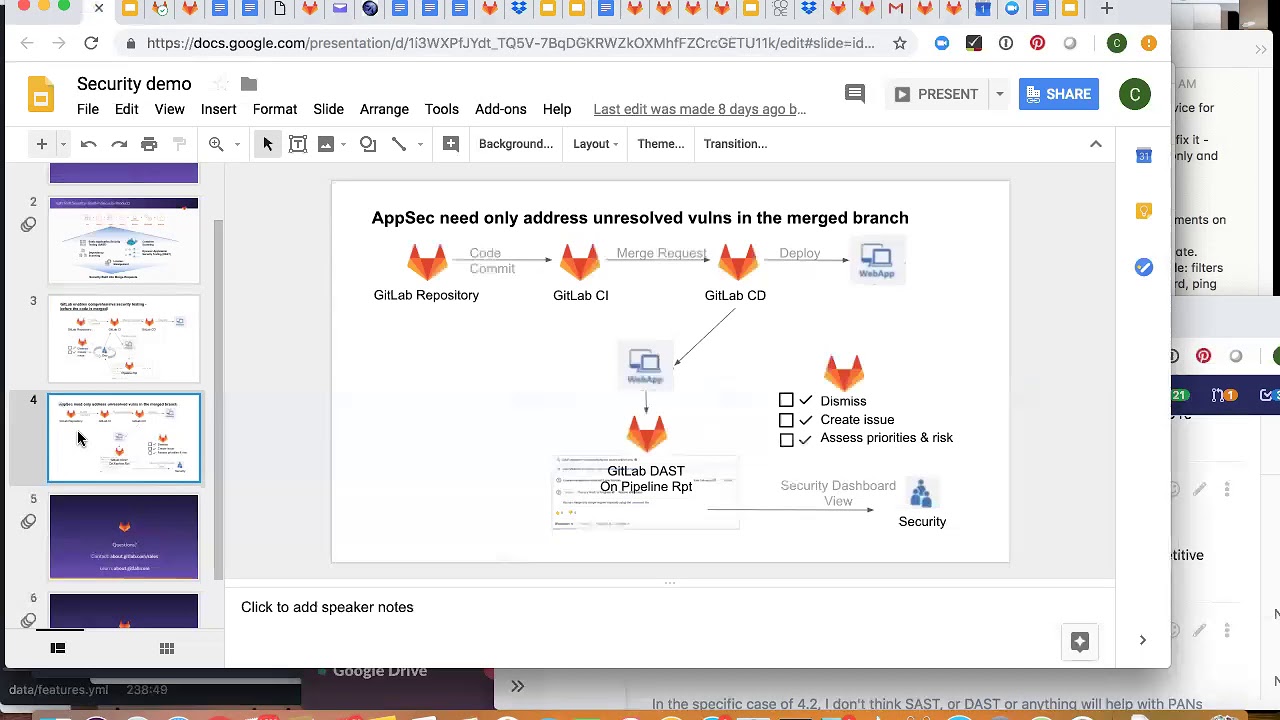Open comment history icon
This screenshot has width=1280, height=720.
pos(855,94)
